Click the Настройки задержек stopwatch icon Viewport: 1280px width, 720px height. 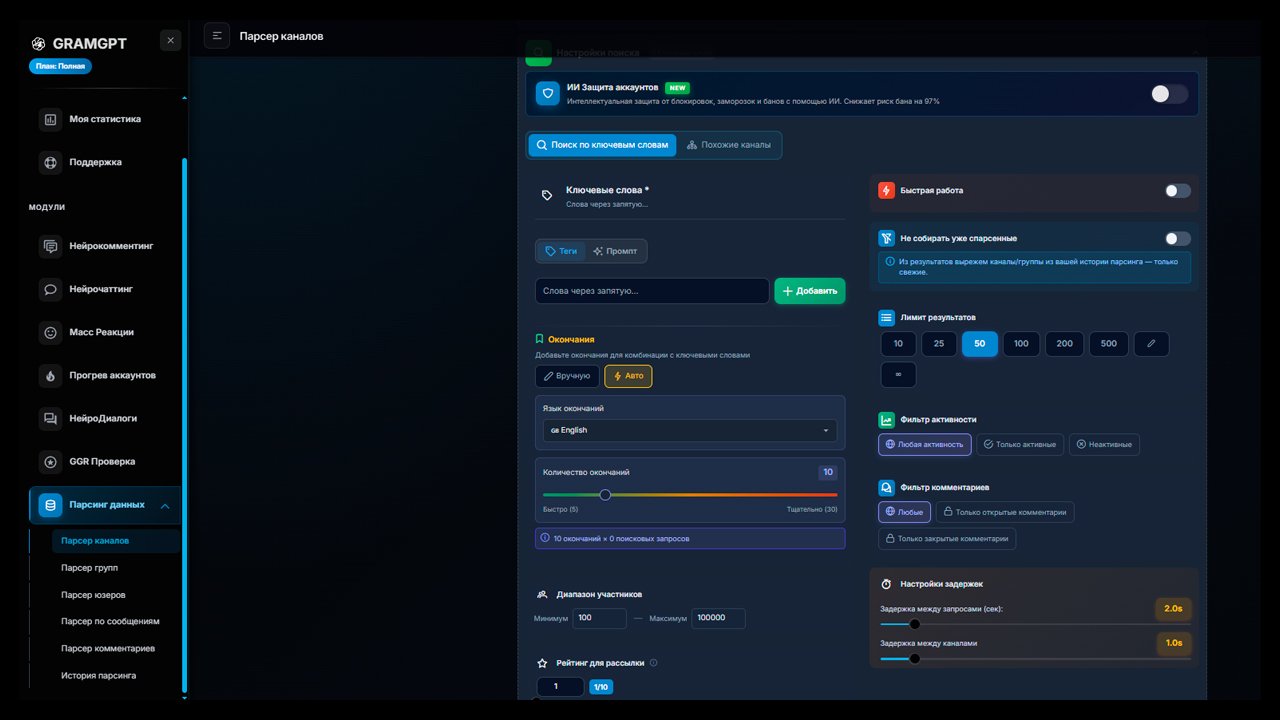pos(886,584)
